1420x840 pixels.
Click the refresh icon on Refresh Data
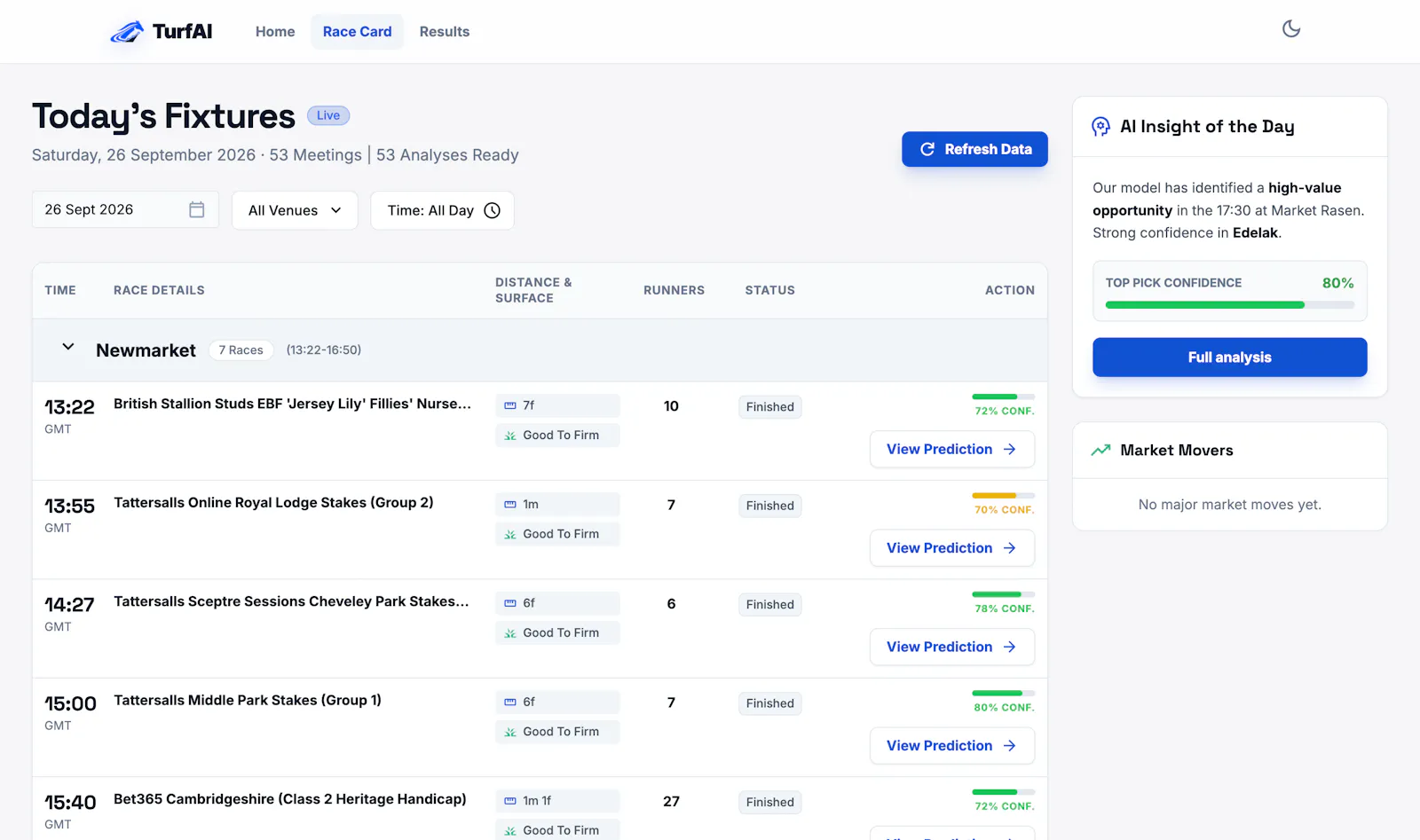click(927, 149)
